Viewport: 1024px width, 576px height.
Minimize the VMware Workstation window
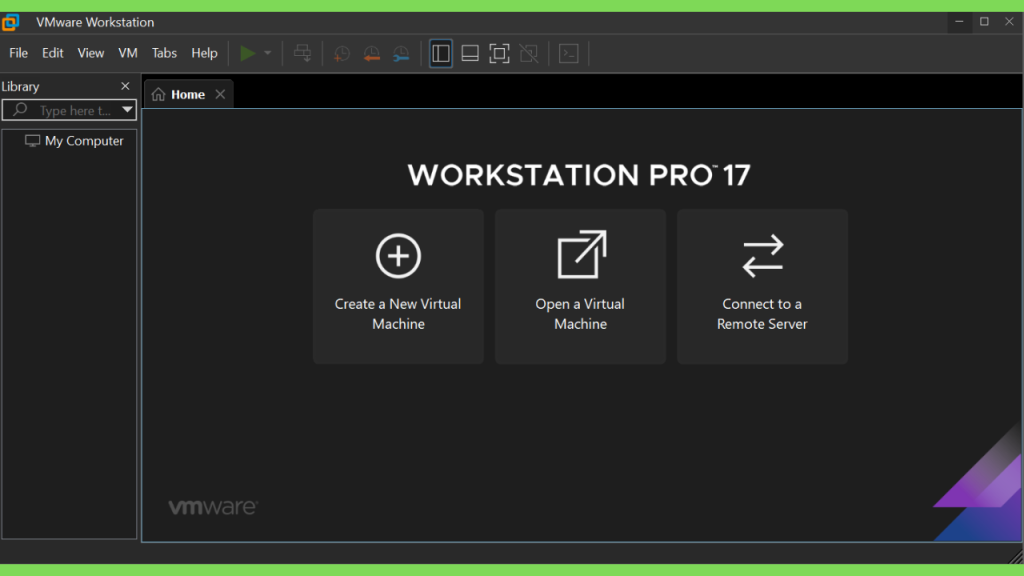point(959,22)
